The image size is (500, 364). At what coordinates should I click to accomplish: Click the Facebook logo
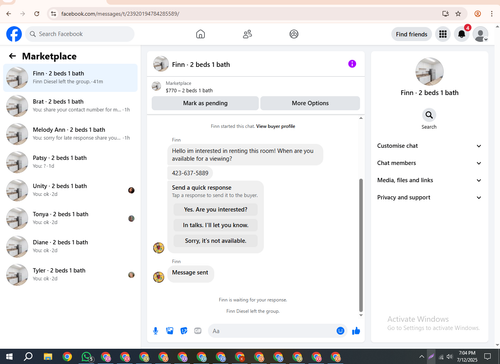[14, 34]
